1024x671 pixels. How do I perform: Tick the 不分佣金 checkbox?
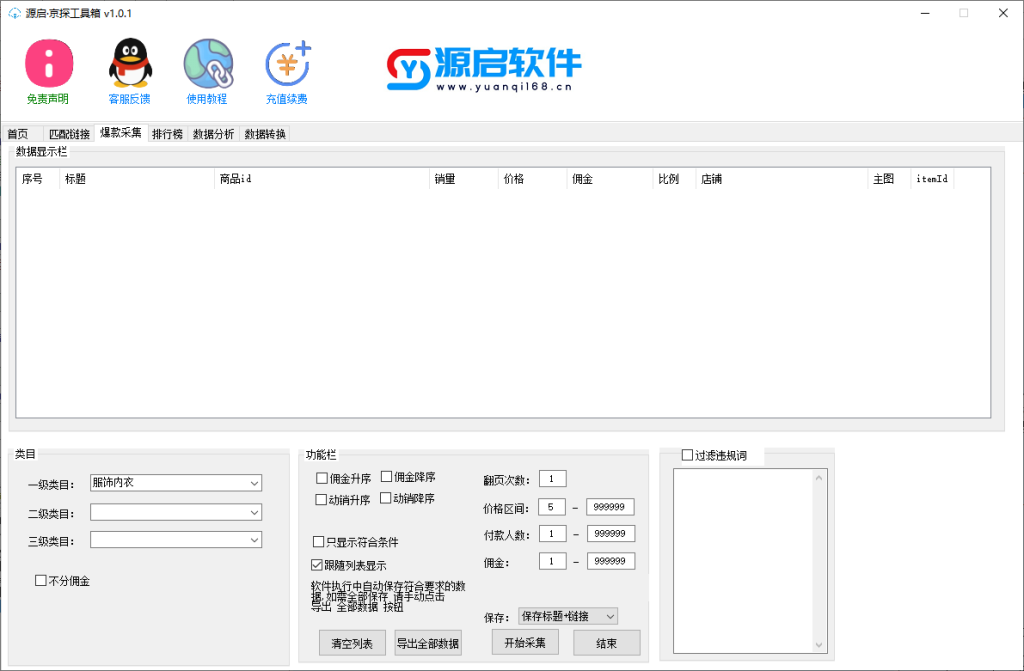[41, 580]
